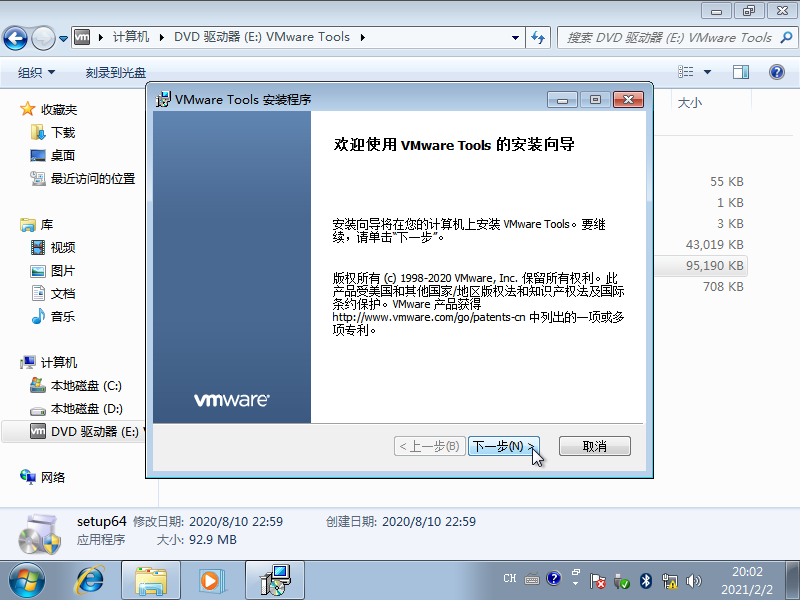Open the view options dropdown arrow
Image resolution: width=800 pixels, height=600 pixels.
pyautogui.click(x=707, y=72)
